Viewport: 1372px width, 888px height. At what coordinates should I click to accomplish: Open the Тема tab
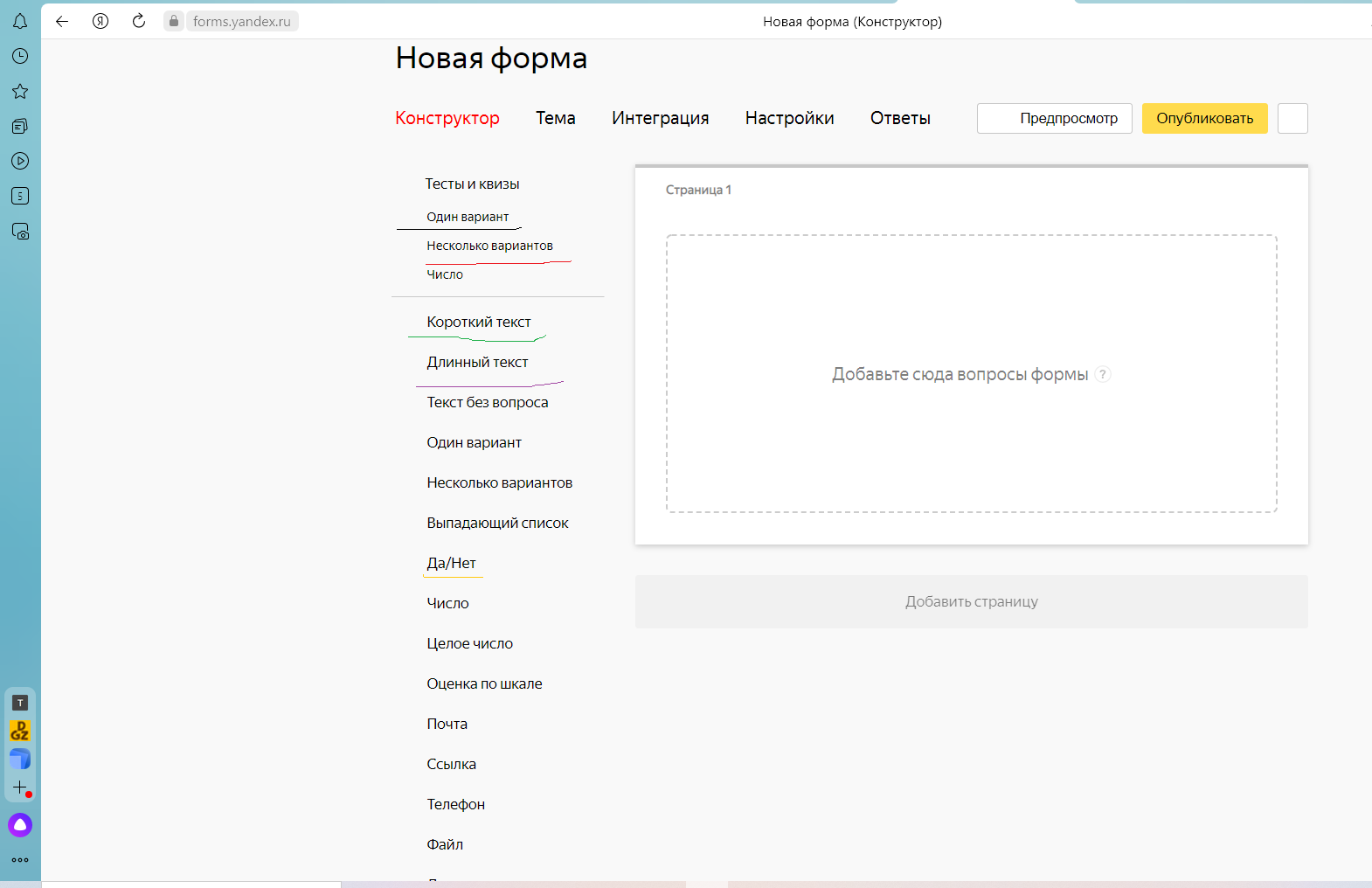point(556,118)
